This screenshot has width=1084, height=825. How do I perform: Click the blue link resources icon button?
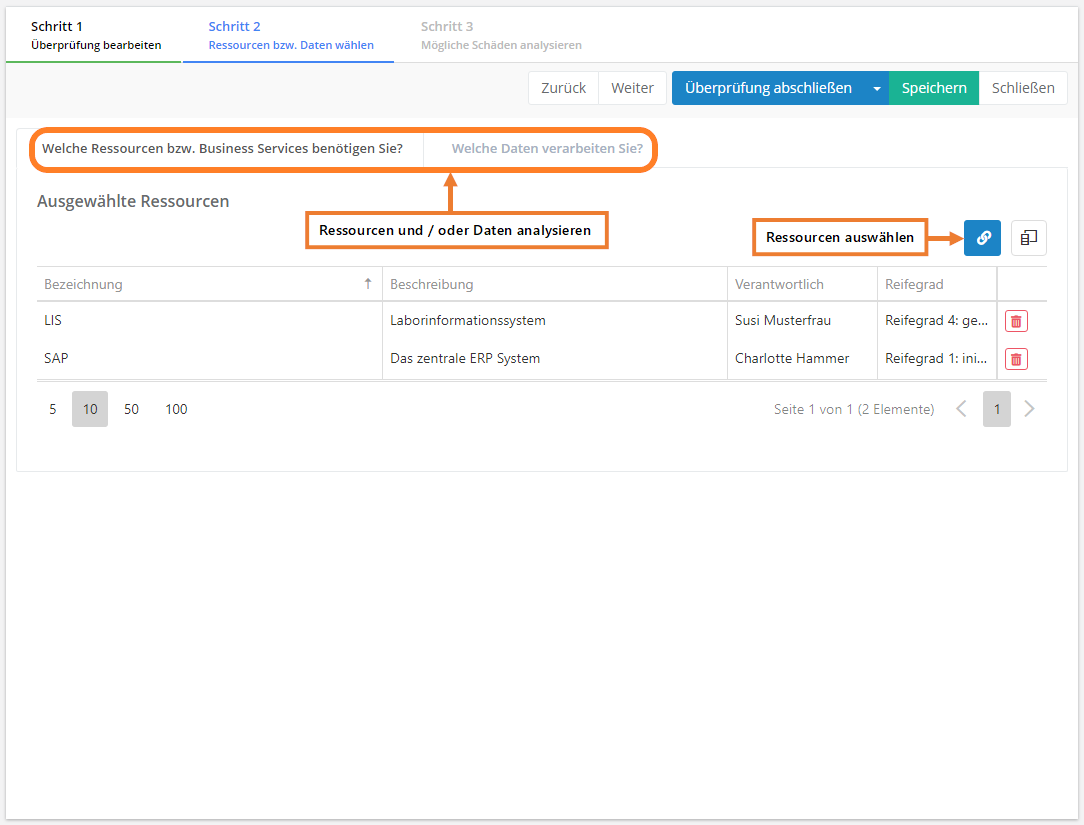click(x=982, y=238)
